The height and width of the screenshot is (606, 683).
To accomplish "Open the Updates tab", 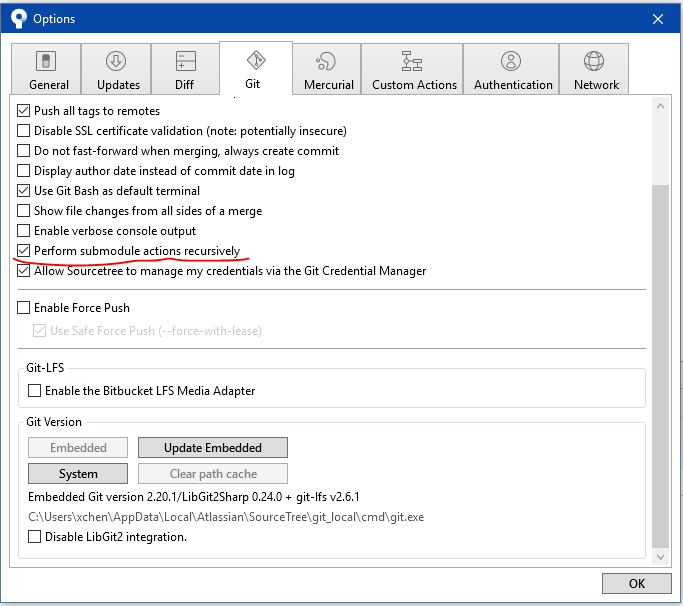I will [x=116, y=69].
